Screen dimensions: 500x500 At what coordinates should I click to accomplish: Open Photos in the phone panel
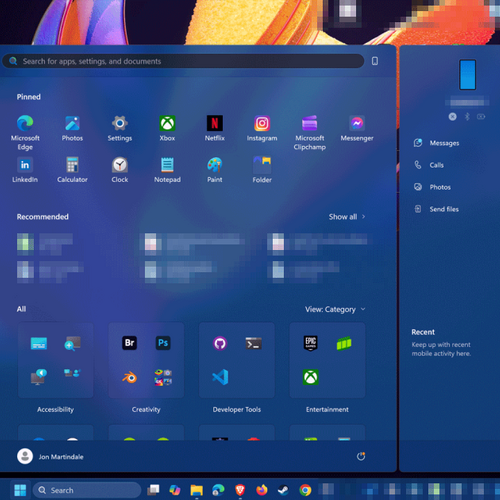(x=432, y=187)
